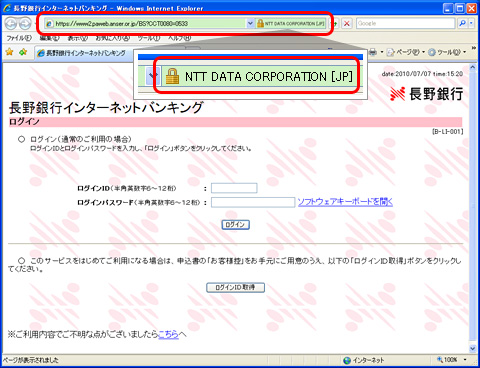Open the ファイル(F) menu
Screen dimensions: 480x368
click(x=19, y=38)
